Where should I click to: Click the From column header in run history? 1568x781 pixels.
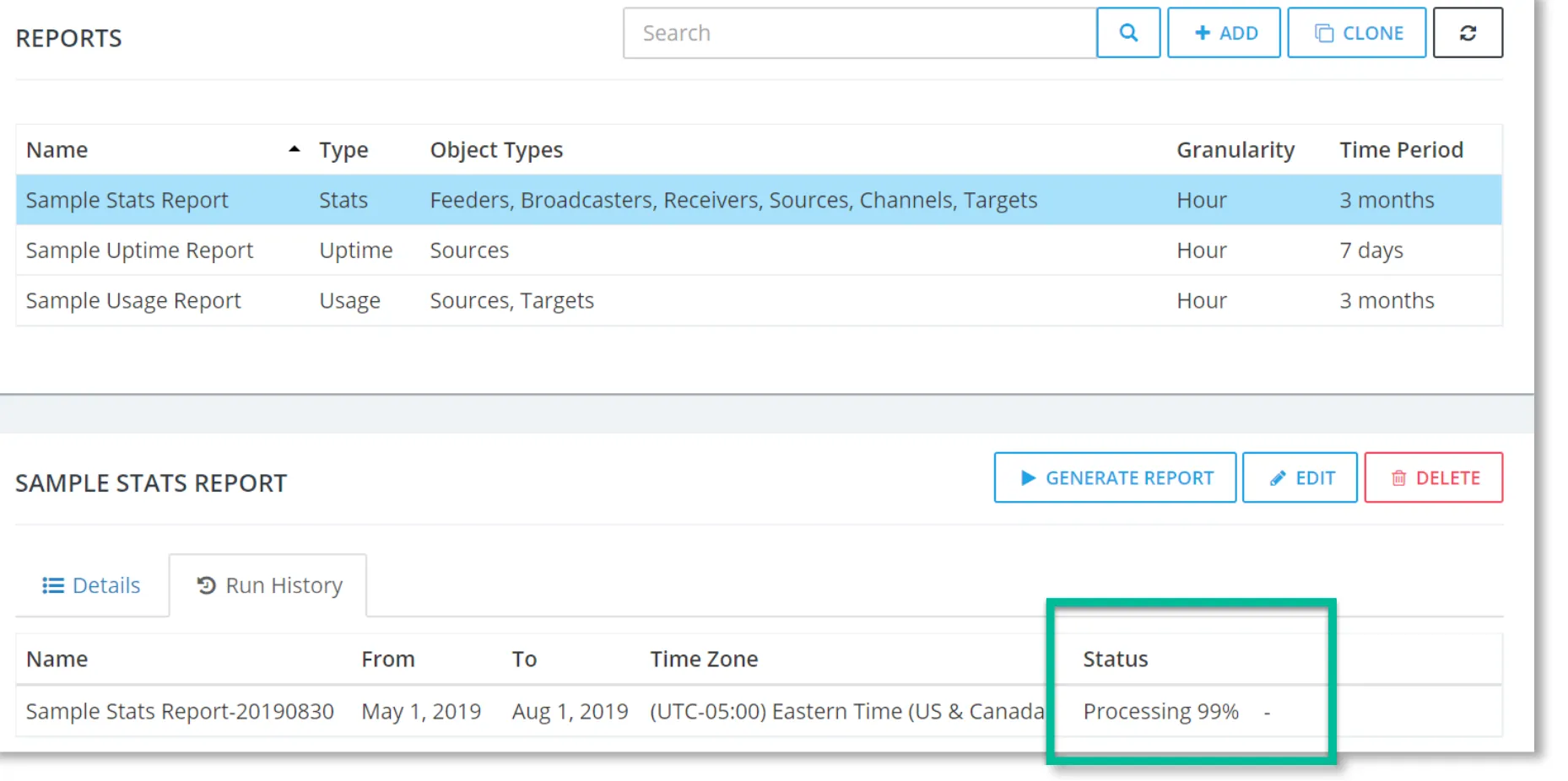click(x=388, y=660)
